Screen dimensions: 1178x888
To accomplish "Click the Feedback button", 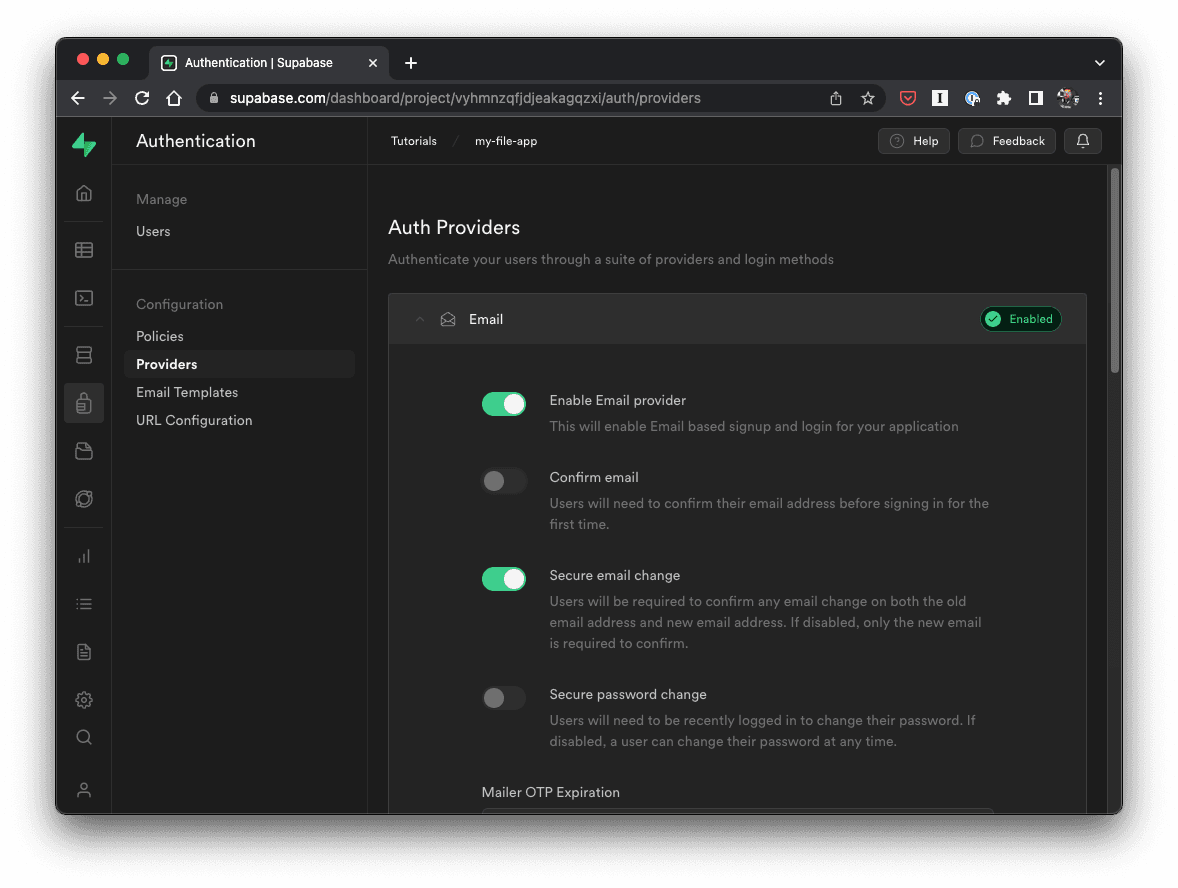I will click(x=1007, y=141).
